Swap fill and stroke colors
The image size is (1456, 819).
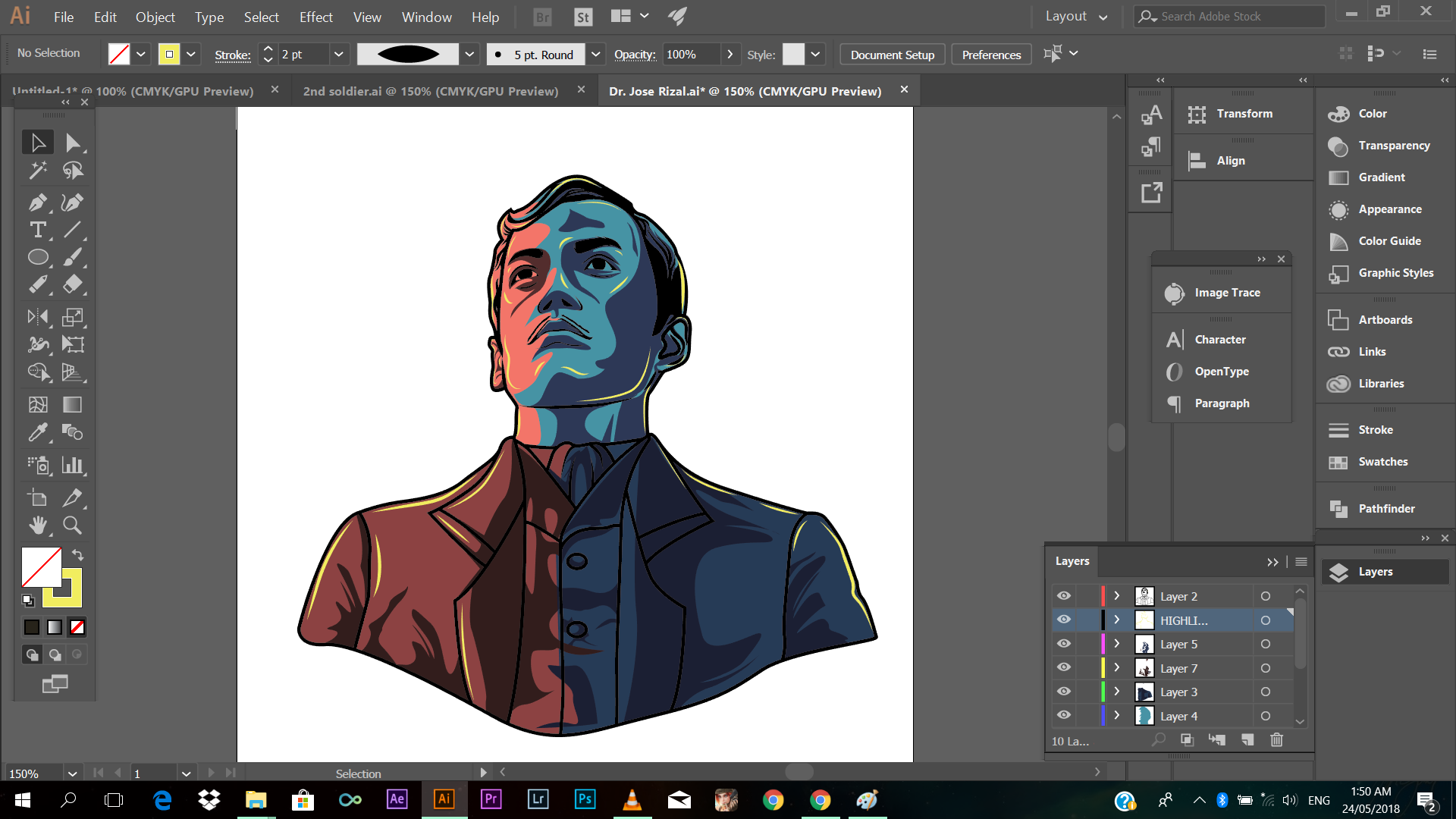77,554
